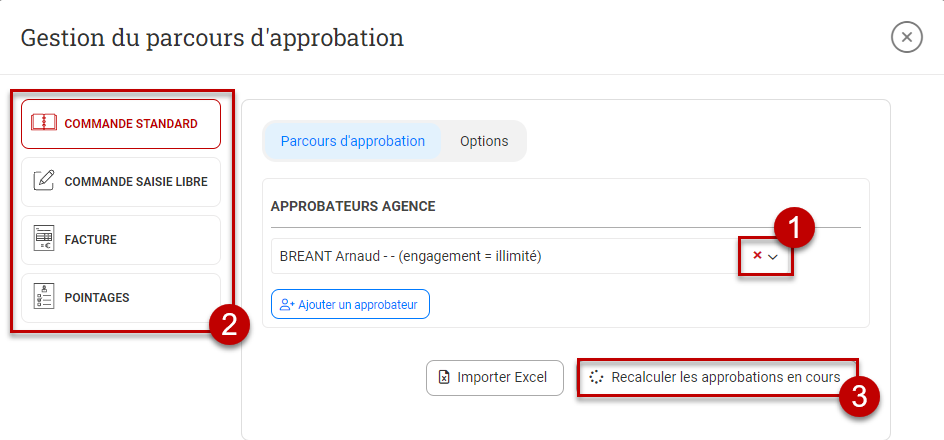944x440 pixels.
Task: Close the Gestion du parcours d'approbation dialog
Action: click(906, 38)
